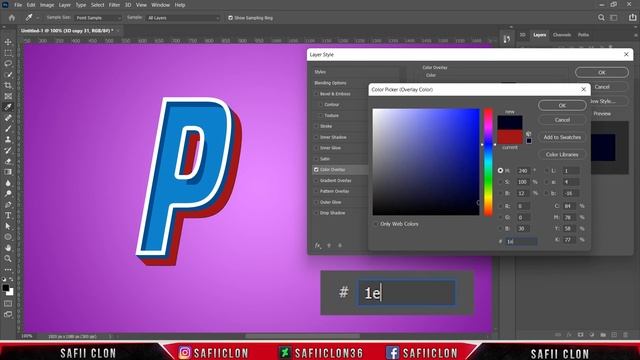Open the Image menu
The width and height of the screenshot is (640, 360).
tap(47, 5)
